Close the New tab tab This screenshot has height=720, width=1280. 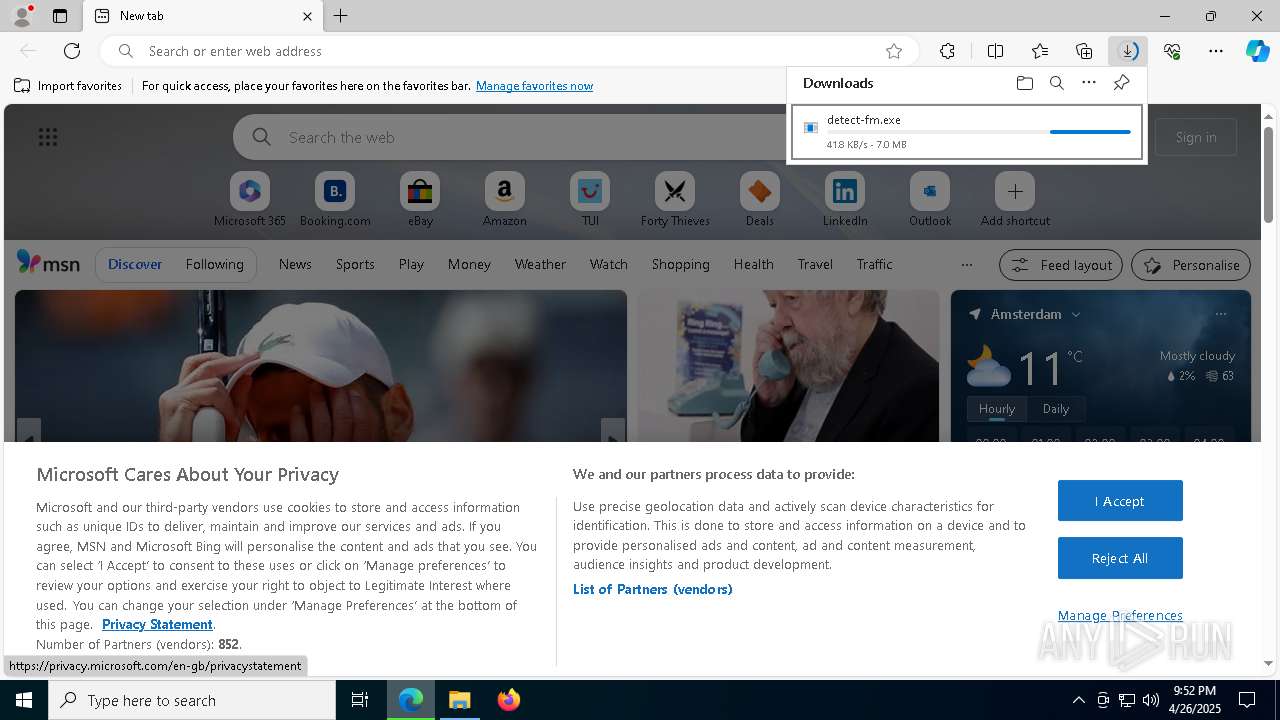click(307, 16)
